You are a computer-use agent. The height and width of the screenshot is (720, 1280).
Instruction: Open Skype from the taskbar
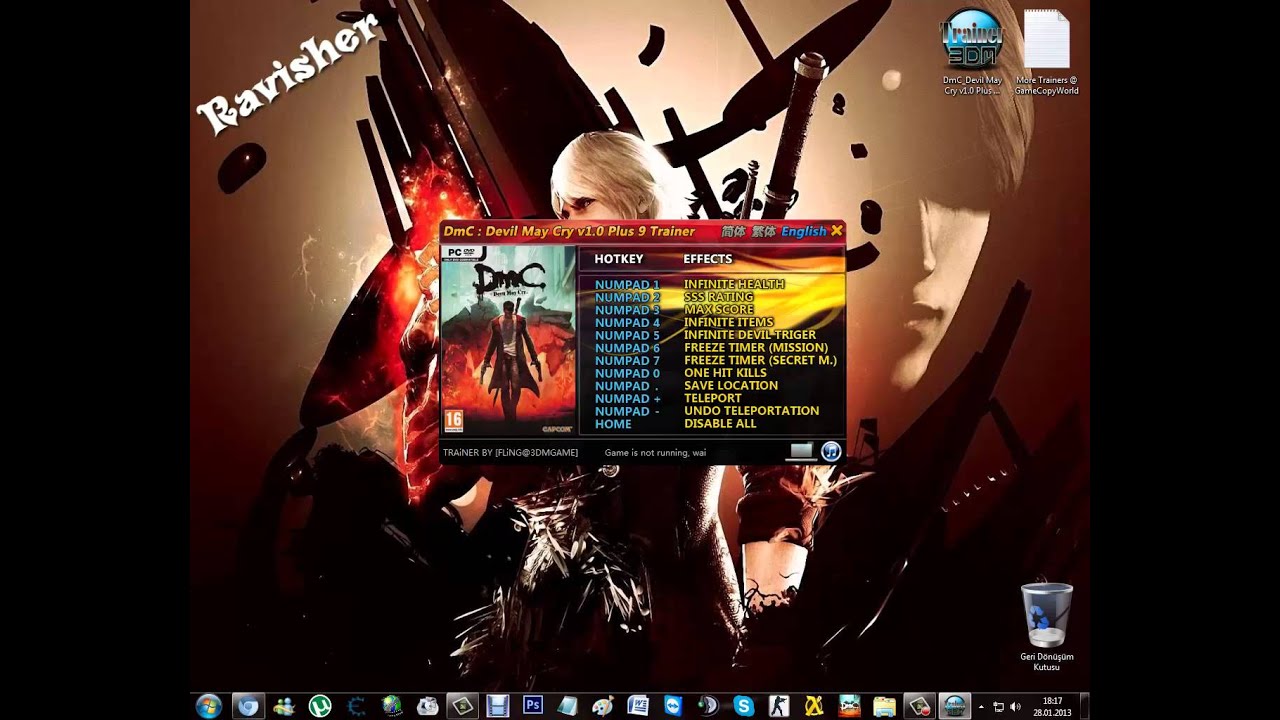tap(743, 706)
